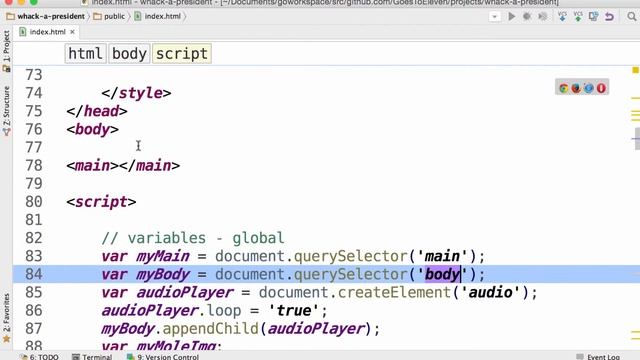Click the myBody variable declaration name
640x360 pixels.
coord(162,274)
